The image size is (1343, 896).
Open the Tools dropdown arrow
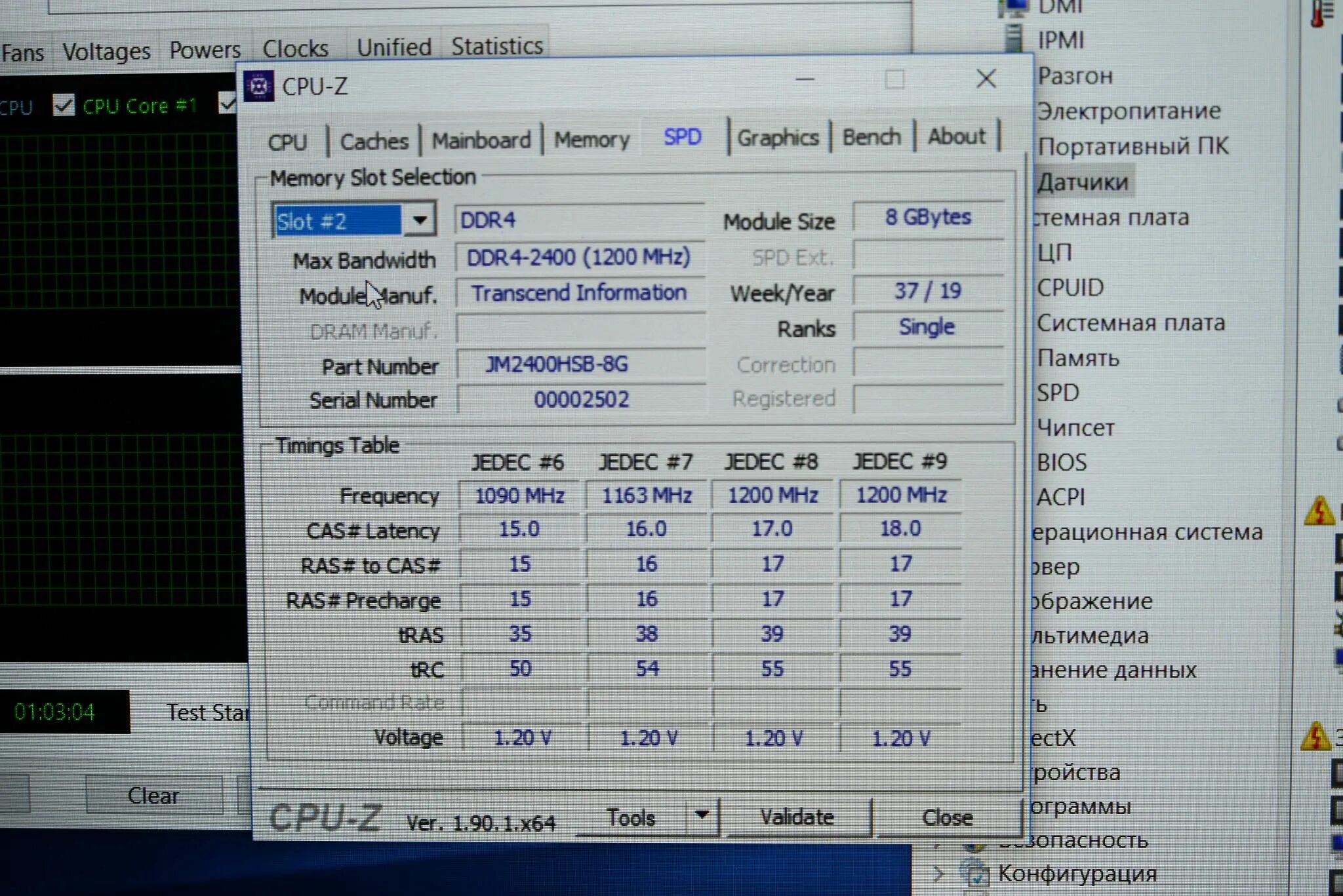pos(702,816)
